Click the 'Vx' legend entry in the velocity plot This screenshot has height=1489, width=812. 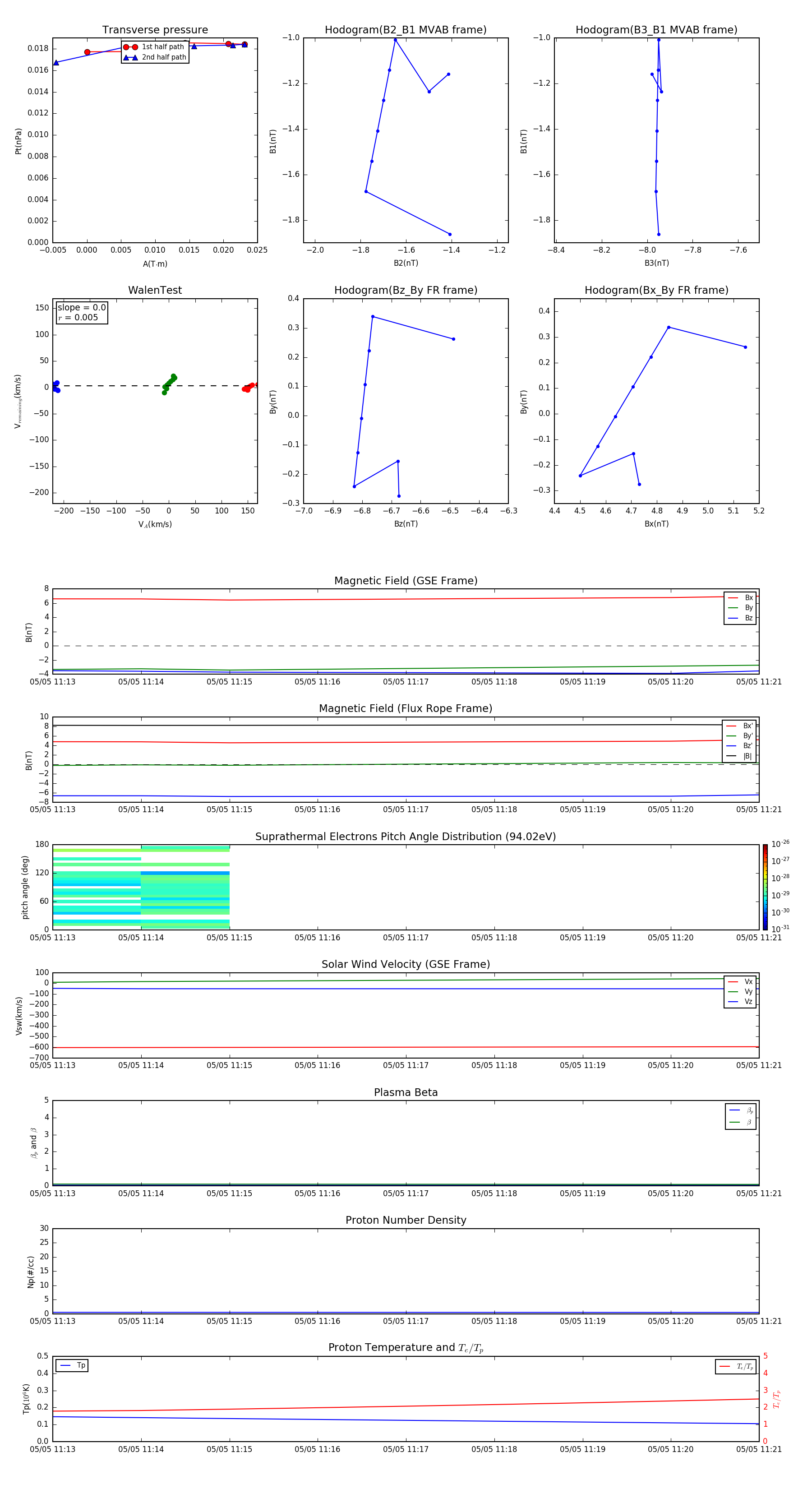(x=740, y=981)
